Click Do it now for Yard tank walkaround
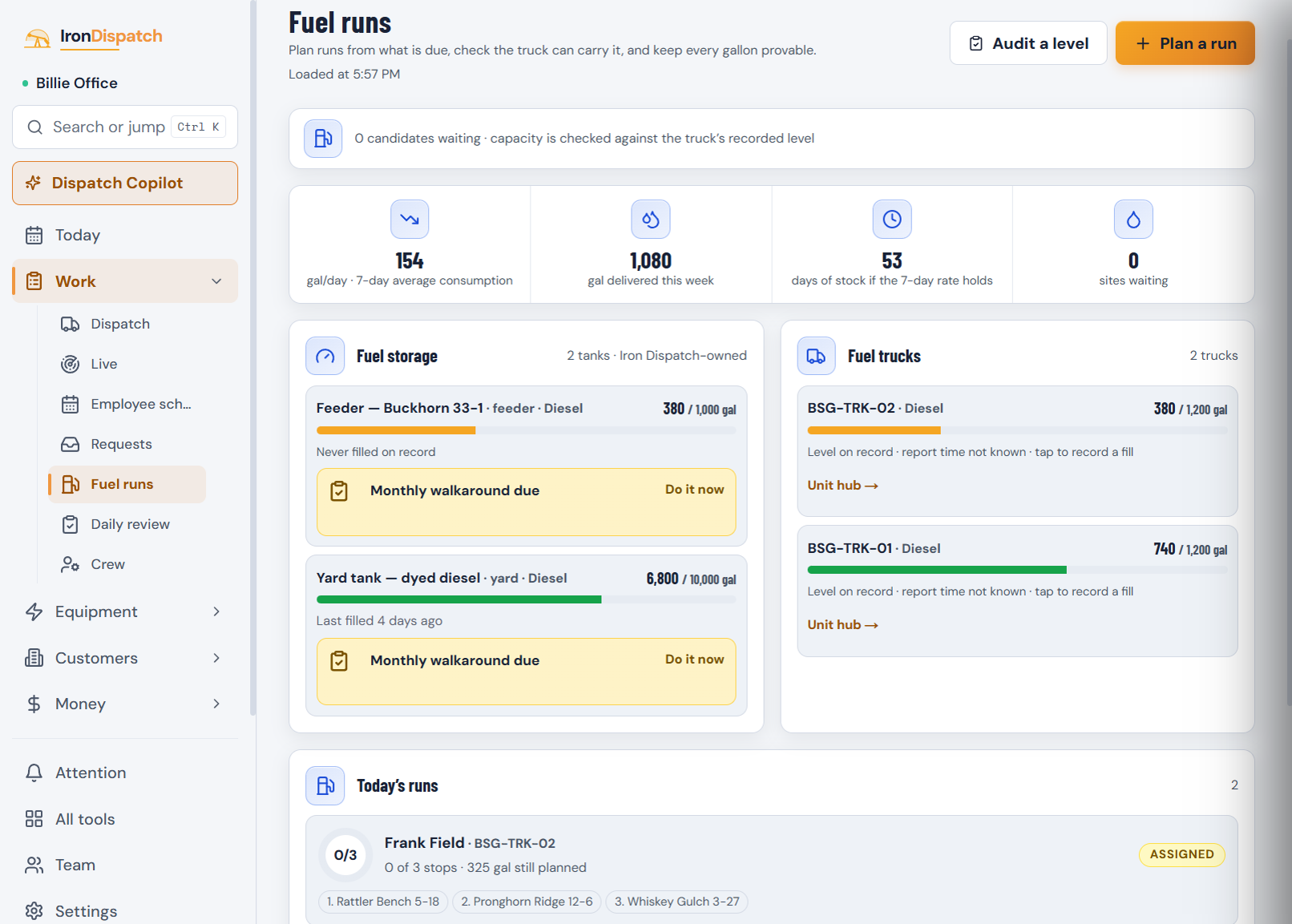Screen dimensions: 1292x924 tap(694, 660)
